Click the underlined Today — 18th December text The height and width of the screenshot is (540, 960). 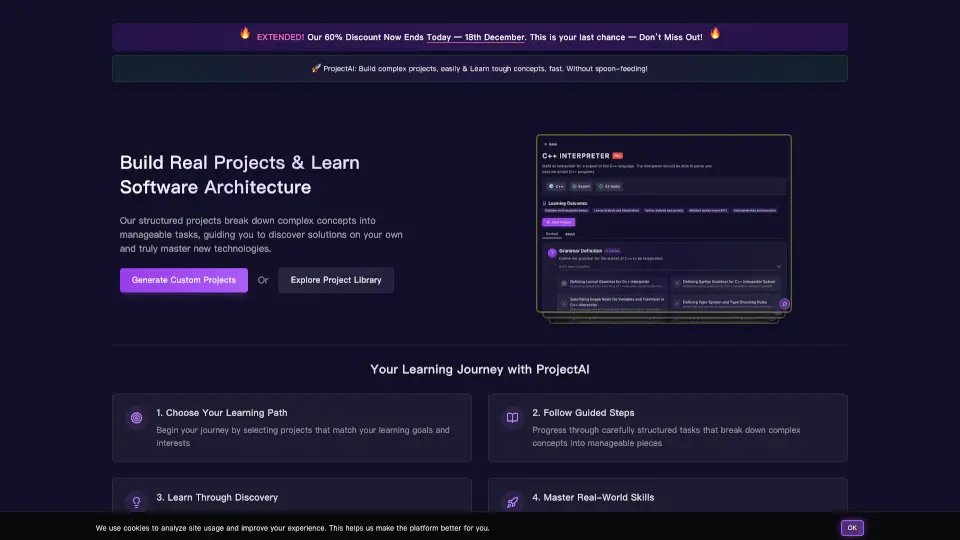(476, 37)
